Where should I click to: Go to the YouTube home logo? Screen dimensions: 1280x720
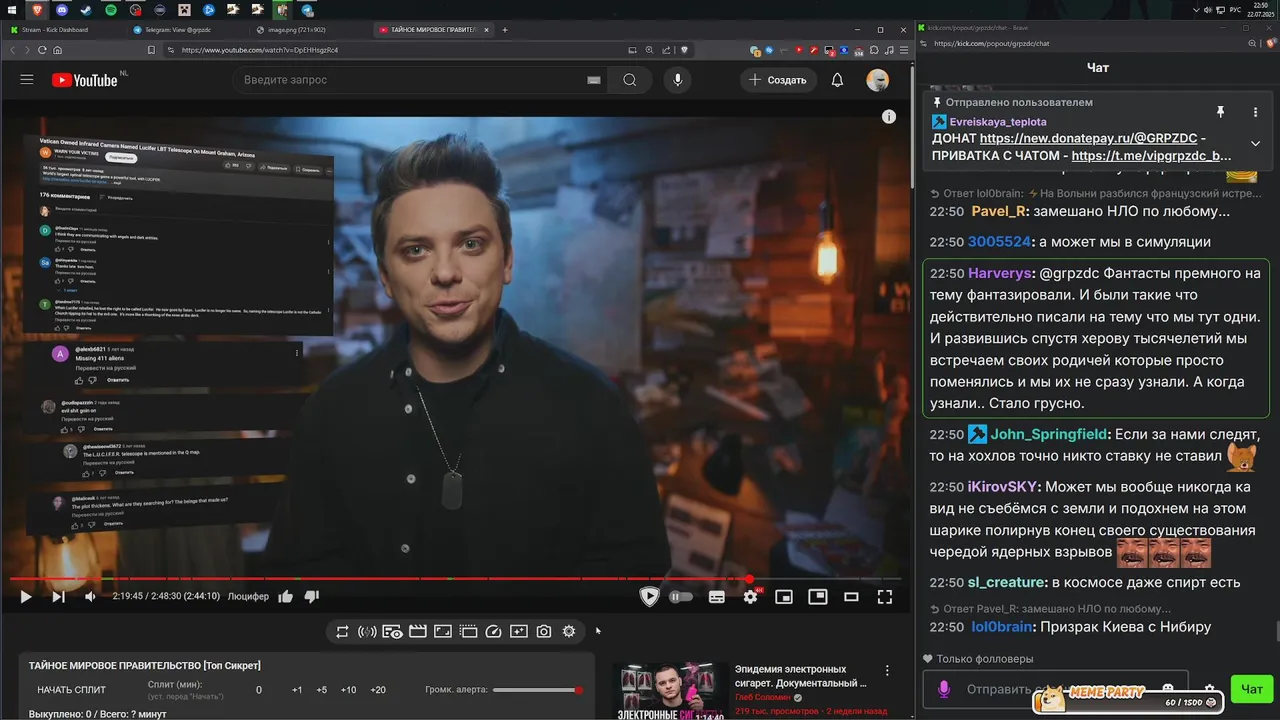point(85,80)
